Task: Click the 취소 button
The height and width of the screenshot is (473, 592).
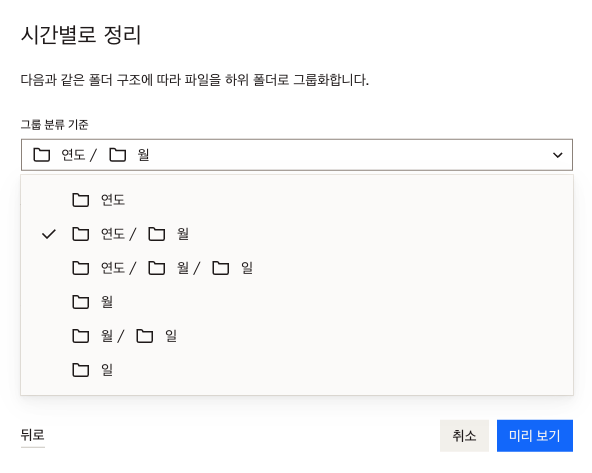Action: click(x=464, y=436)
